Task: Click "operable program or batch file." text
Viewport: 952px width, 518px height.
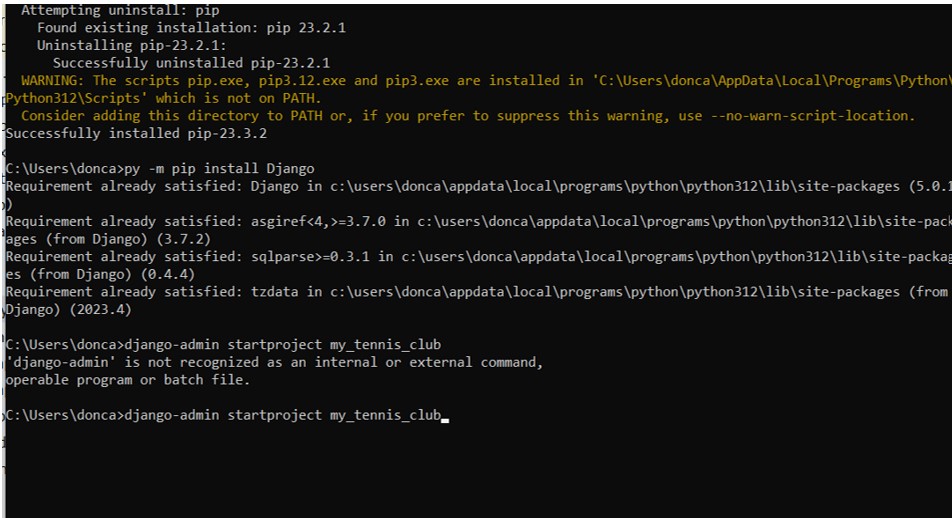Action: point(128,379)
